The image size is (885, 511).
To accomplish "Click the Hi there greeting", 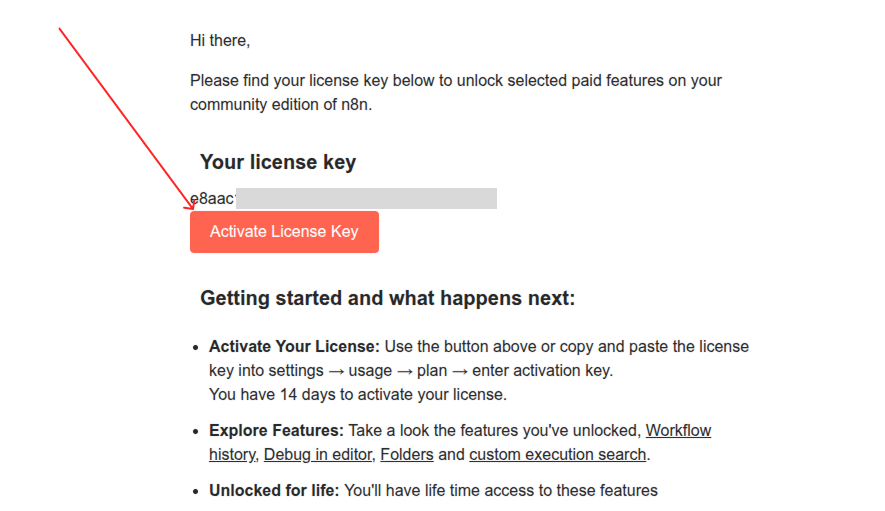I will tap(220, 41).
